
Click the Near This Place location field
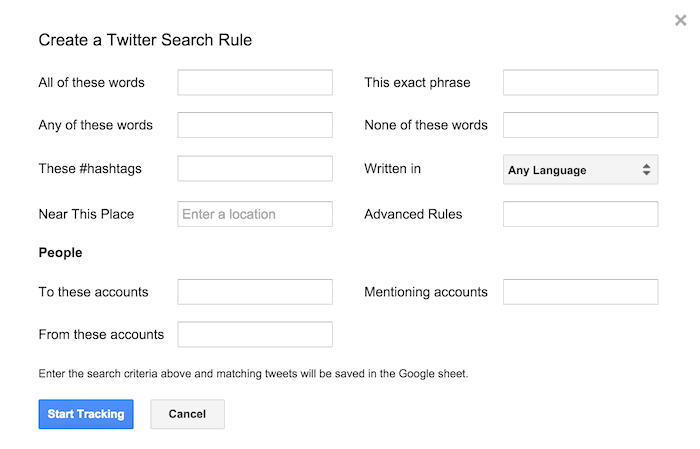click(255, 214)
